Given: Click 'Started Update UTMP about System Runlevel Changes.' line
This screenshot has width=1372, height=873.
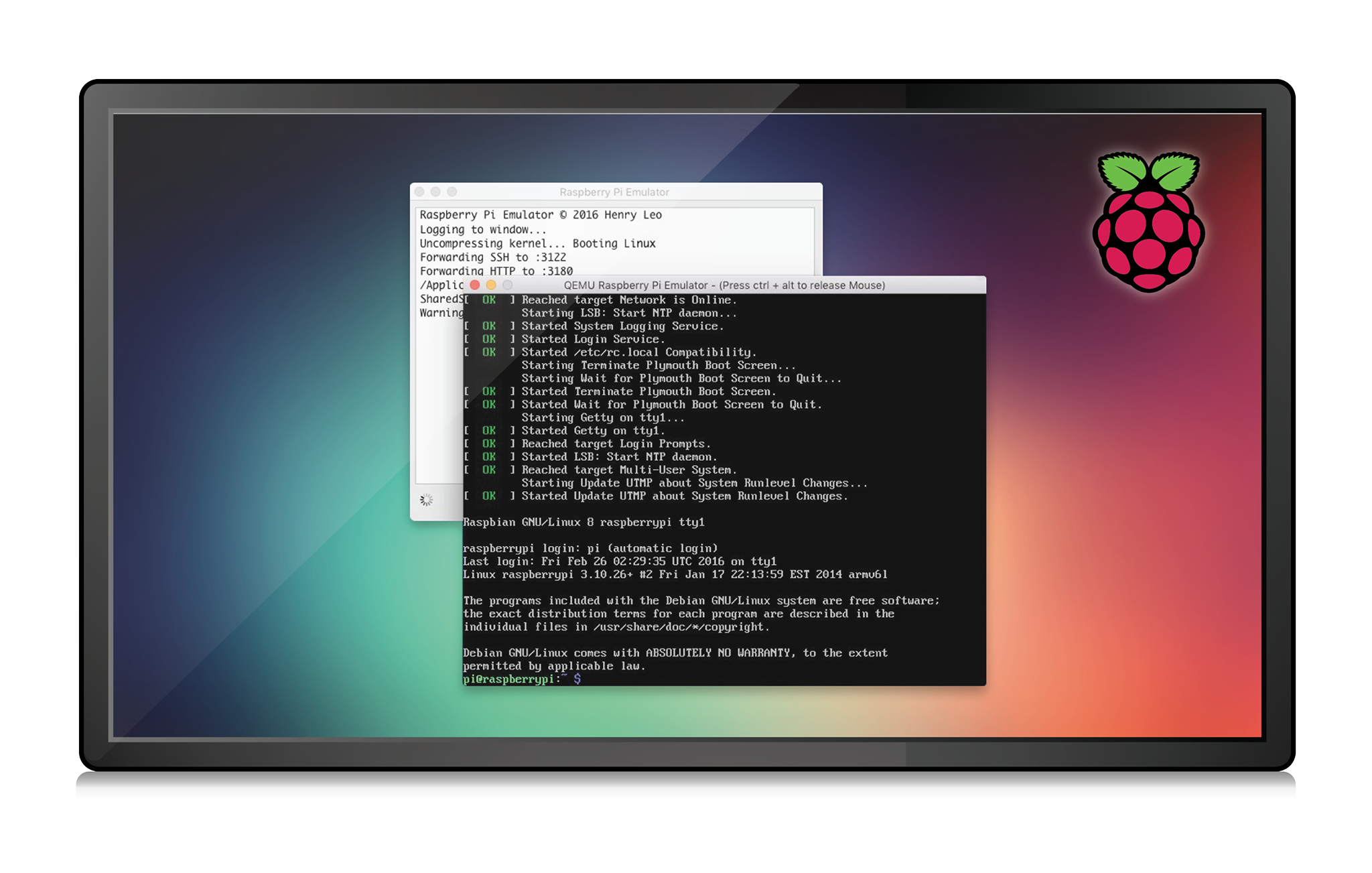Looking at the screenshot, I should (x=685, y=496).
